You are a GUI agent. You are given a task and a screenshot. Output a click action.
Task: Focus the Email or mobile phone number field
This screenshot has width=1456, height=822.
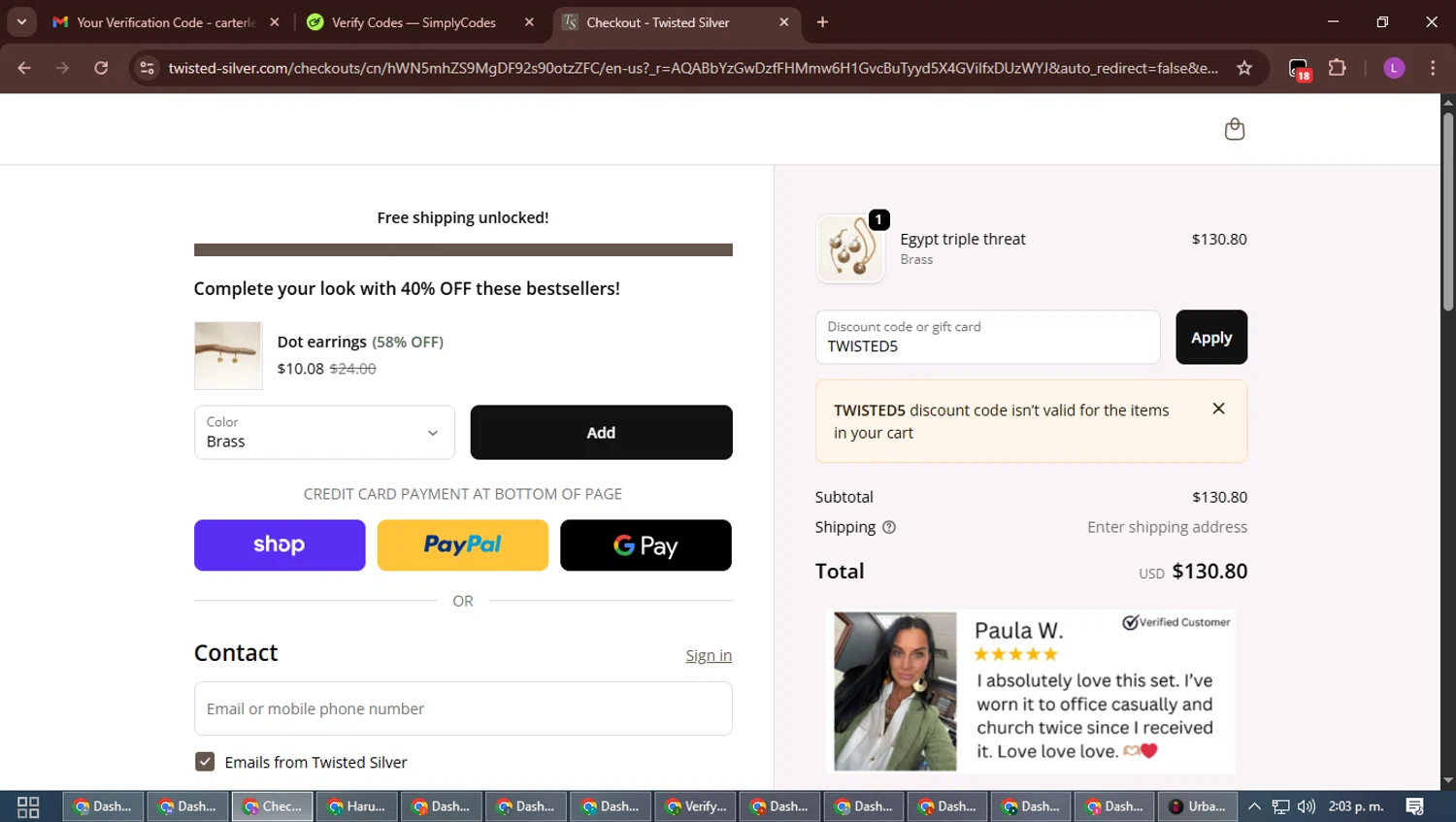coord(463,708)
